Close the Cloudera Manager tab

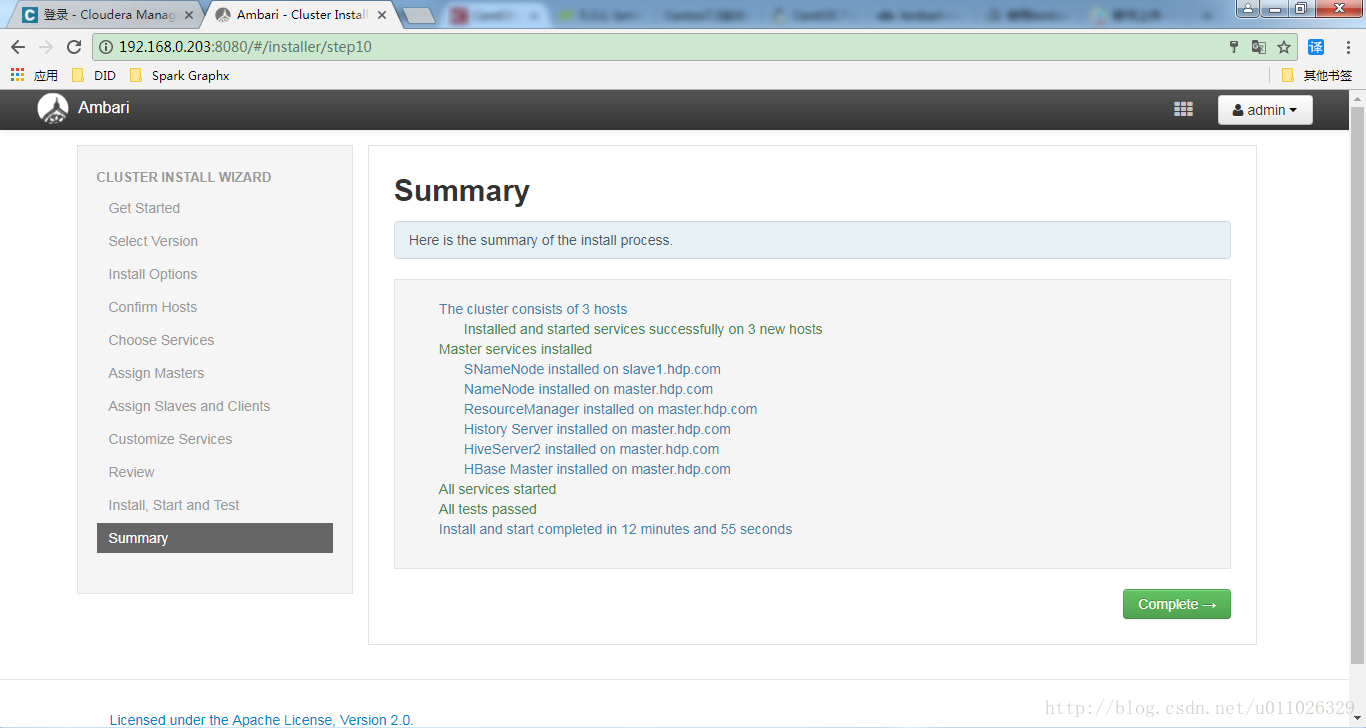pos(189,15)
